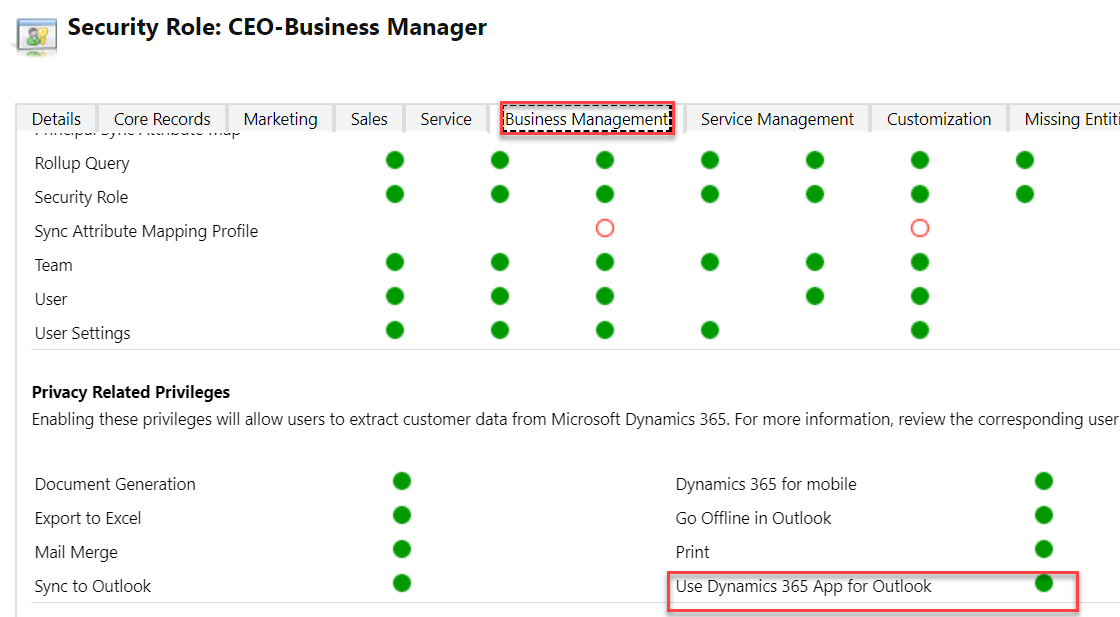Toggle the first green privilege circle for Team

click(x=395, y=262)
